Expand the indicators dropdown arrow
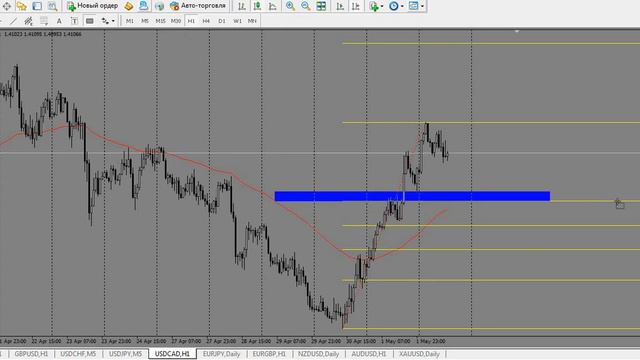The image size is (640, 360). pyautogui.click(x=382, y=6)
